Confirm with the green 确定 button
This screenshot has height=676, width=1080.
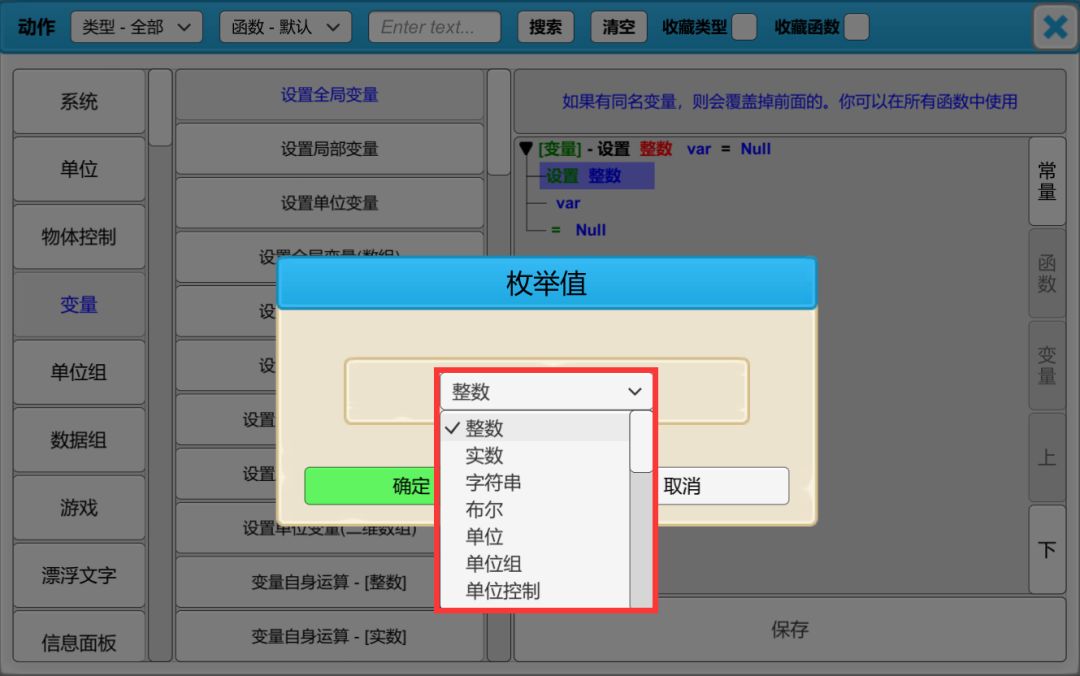(372, 486)
